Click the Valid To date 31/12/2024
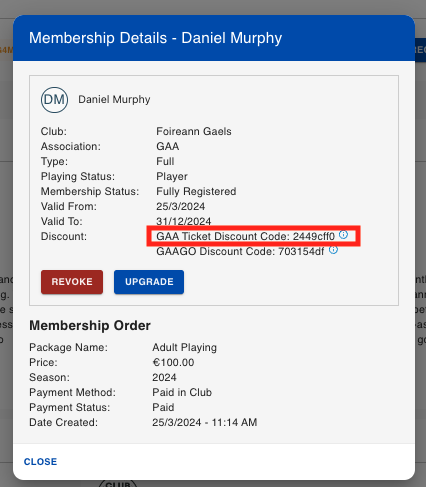This screenshot has width=426, height=487. (x=184, y=221)
